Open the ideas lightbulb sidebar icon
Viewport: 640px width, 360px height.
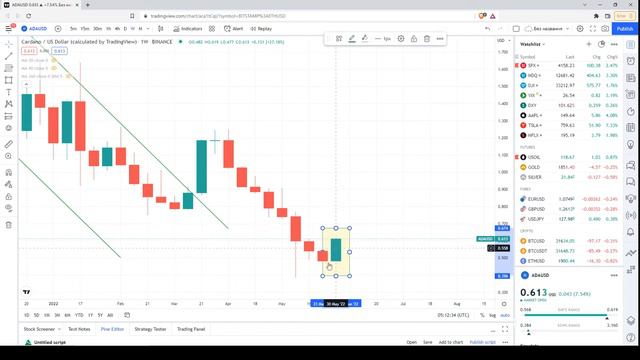point(631,144)
